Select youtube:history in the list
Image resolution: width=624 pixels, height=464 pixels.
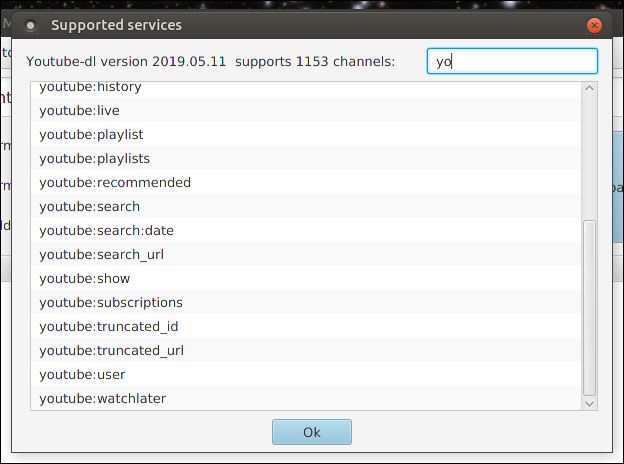[90, 88]
